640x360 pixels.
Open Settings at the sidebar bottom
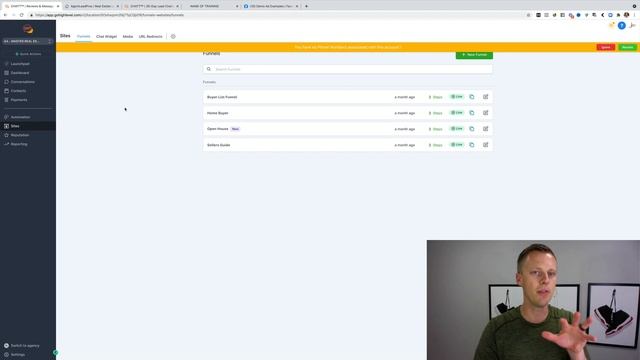18,355
